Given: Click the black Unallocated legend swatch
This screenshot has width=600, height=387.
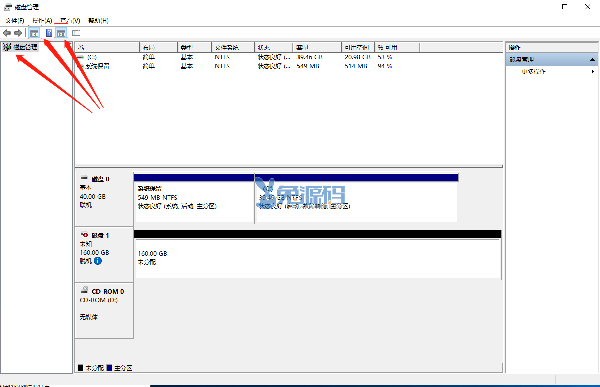Looking at the screenshot, I should coord(80,368).
